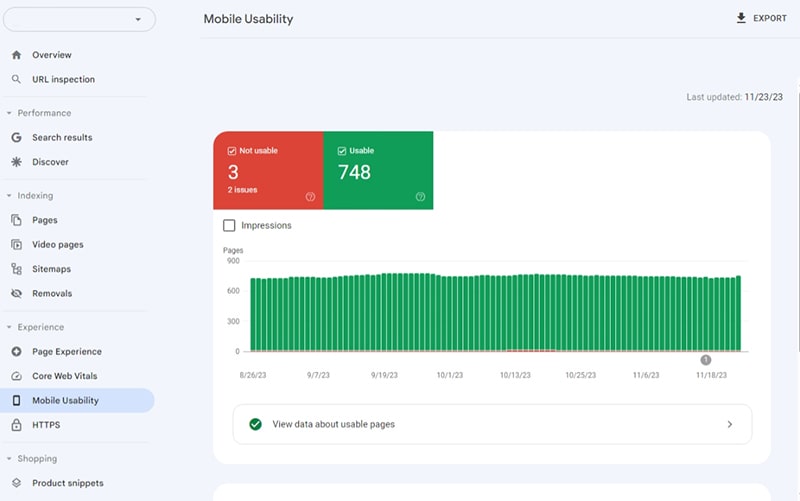The image size is (800, 501).
Task: Open the Search results report
Action: [62, 137]
